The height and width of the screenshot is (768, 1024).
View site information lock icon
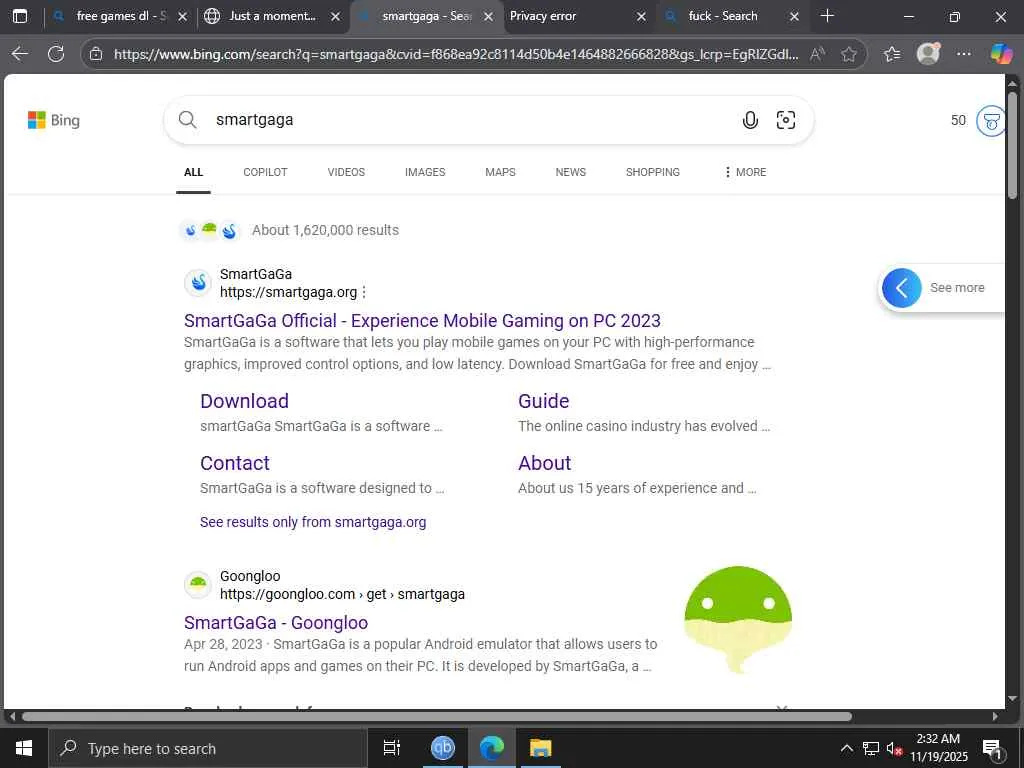[96, 54]
